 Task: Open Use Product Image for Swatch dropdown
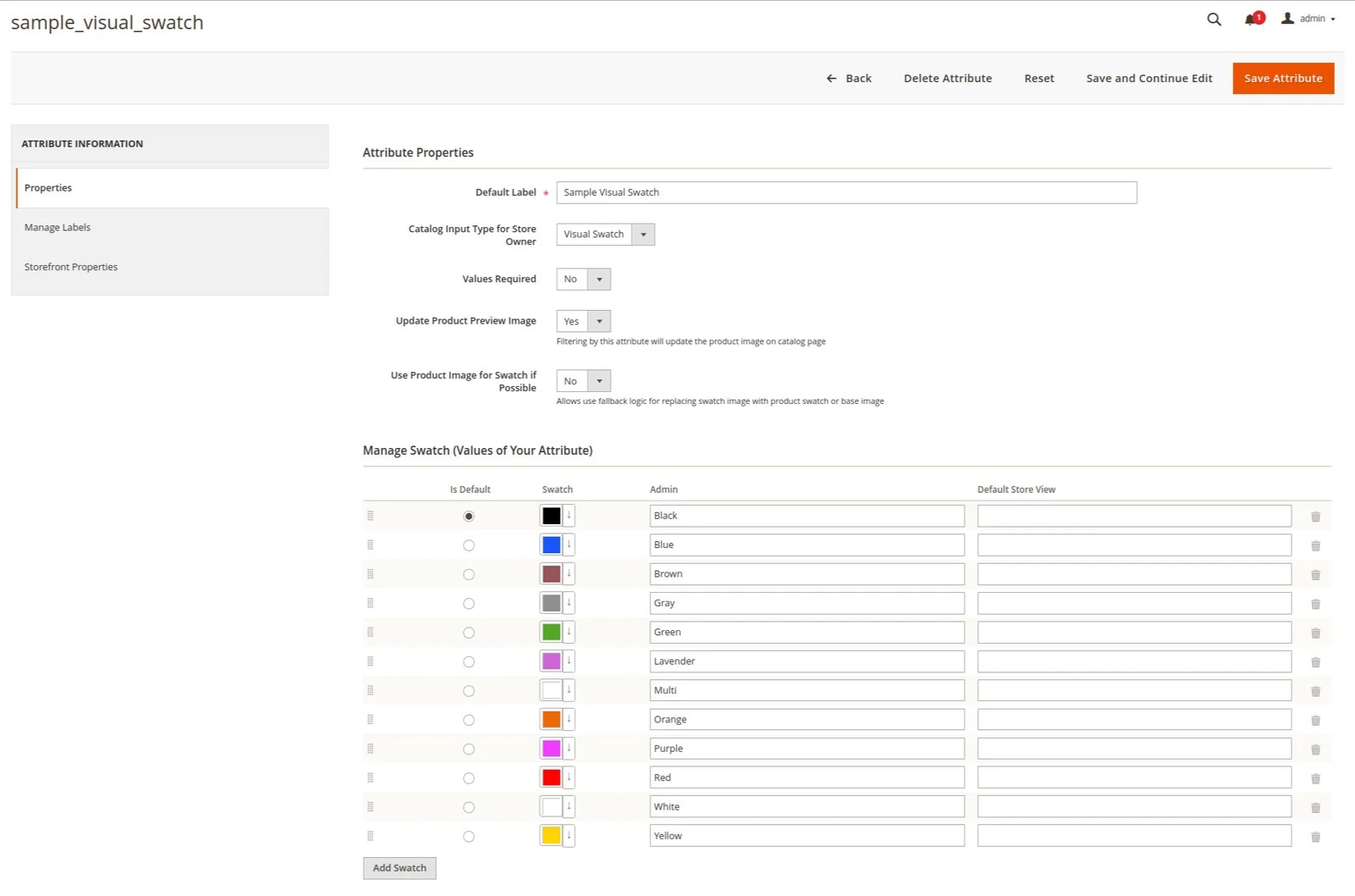coord(583,381)
